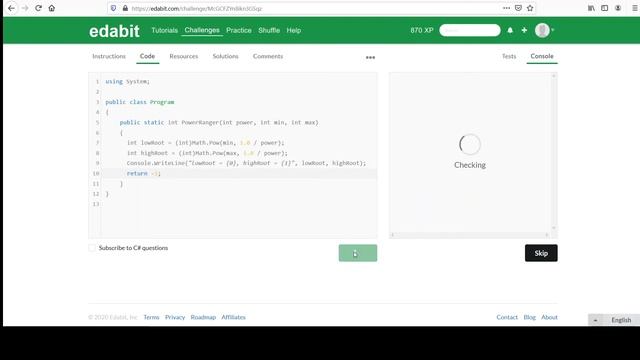
Task: Enable Subscribe to C# questions checkbox
Action: (92, 248)
